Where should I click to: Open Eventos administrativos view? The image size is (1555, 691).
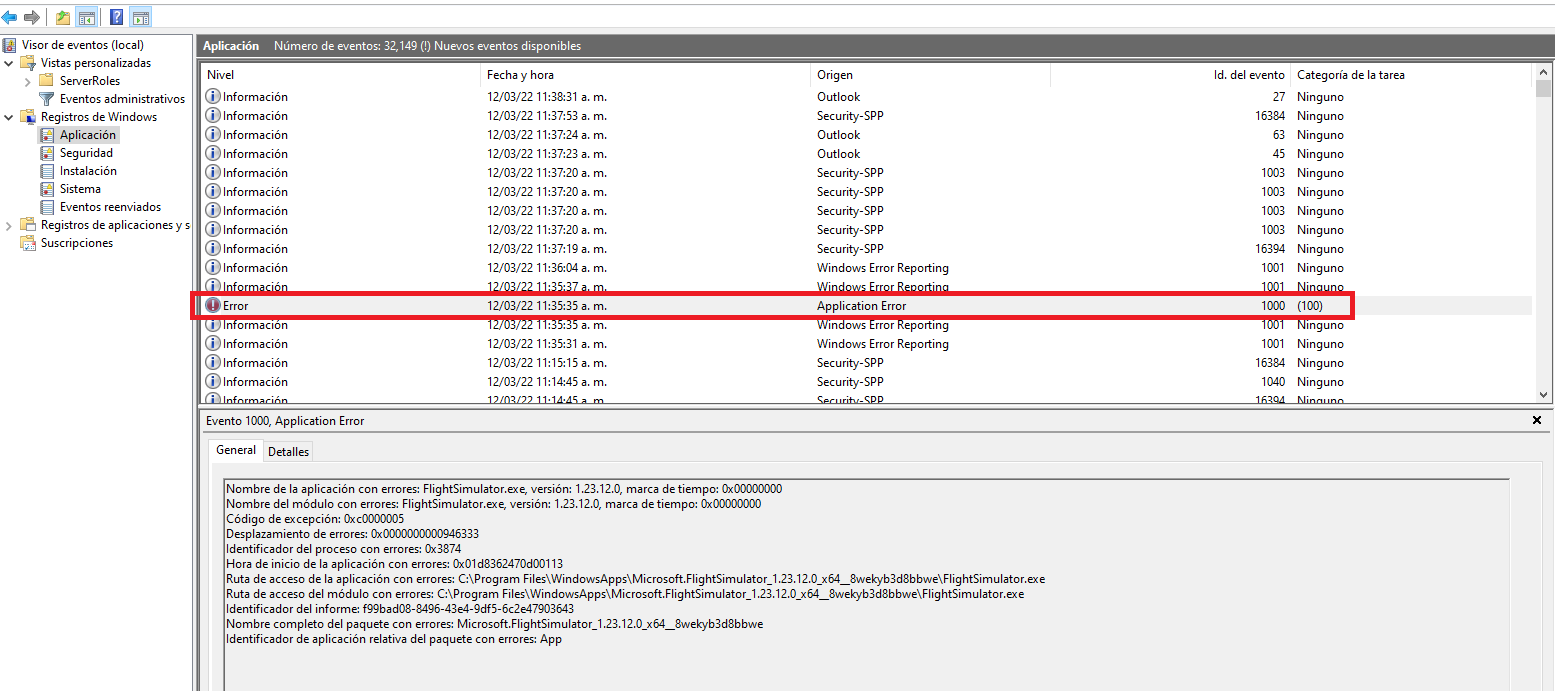(x=122, y=99)
